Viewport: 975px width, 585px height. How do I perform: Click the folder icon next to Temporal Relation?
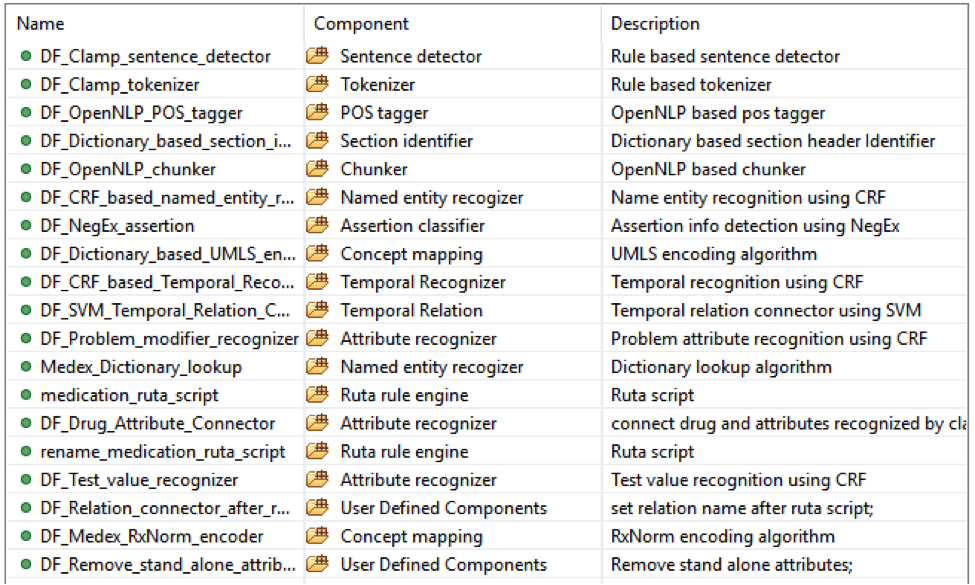click(318, 310)
